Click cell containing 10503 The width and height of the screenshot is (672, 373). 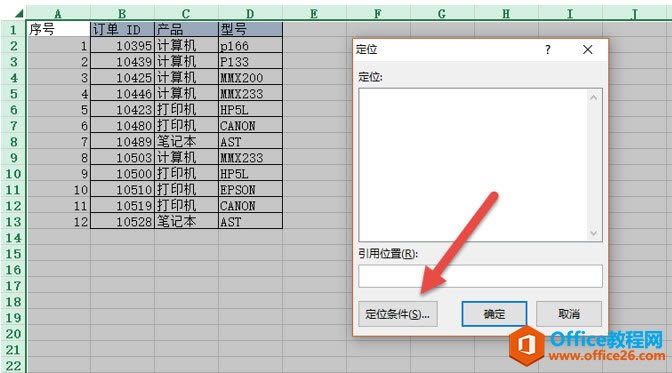click(122, 157)
